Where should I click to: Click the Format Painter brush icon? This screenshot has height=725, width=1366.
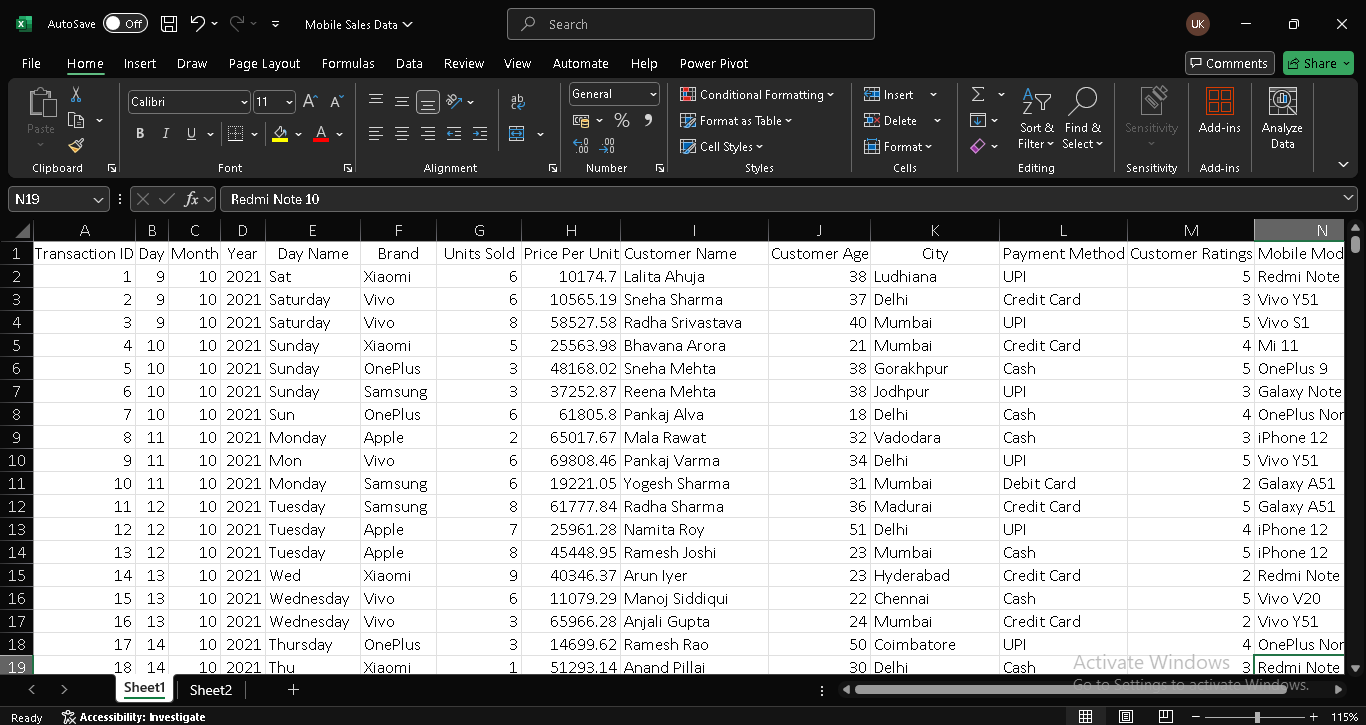[76, 146]
